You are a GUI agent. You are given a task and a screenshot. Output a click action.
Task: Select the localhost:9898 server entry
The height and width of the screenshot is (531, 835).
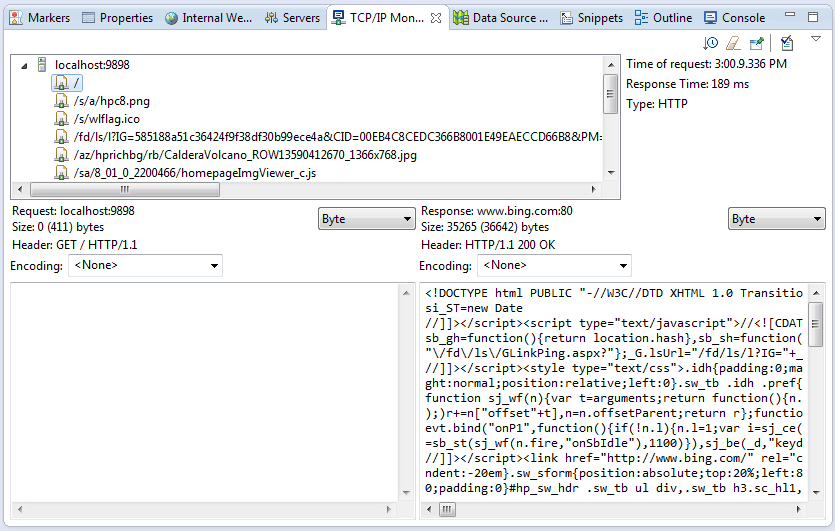click(x=92, y=65)
